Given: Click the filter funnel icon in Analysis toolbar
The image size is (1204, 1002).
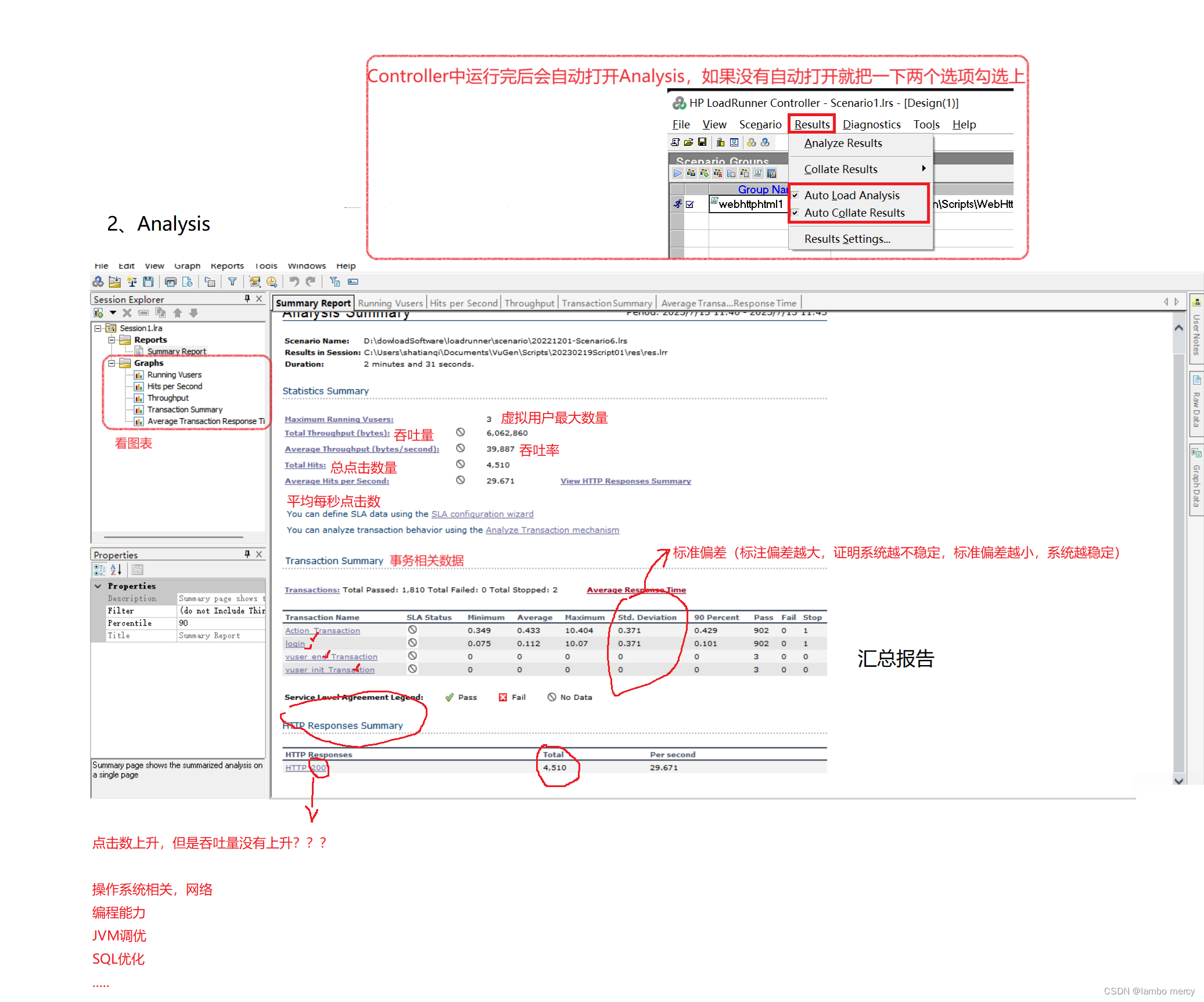Looking at the screenshot, I should (x=232, y=282).
